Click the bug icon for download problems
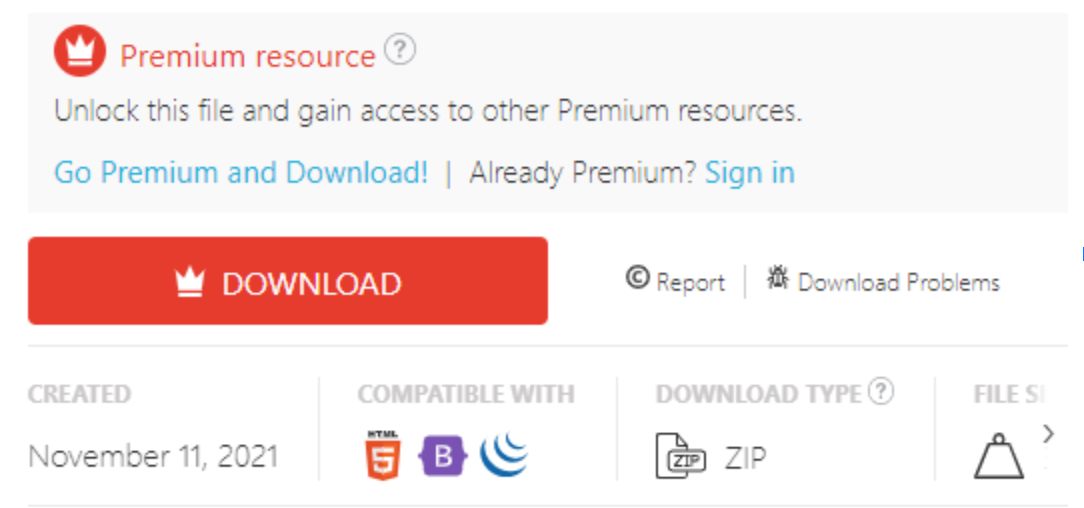This screenshot has height=508, width=1084. click(778, 277)
